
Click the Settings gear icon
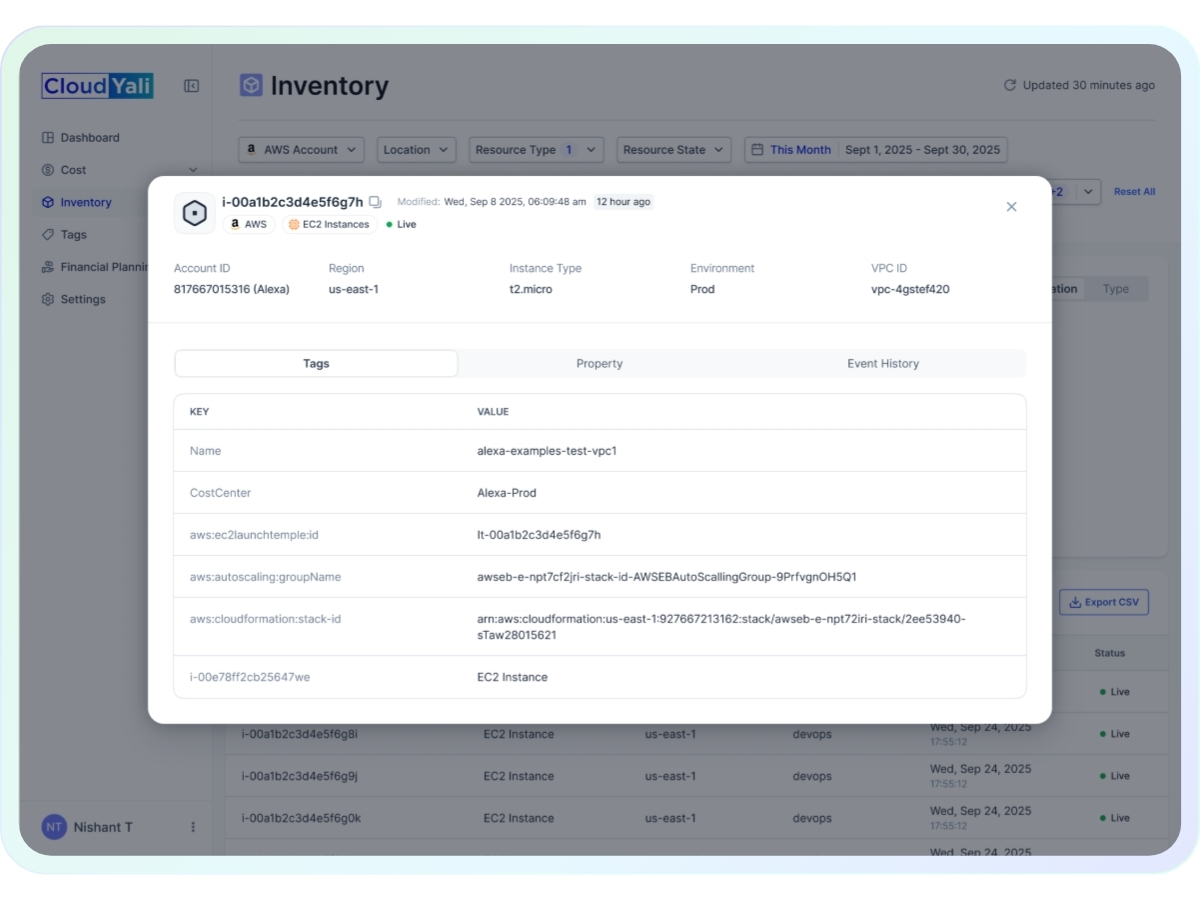click(x=48, y=299)
